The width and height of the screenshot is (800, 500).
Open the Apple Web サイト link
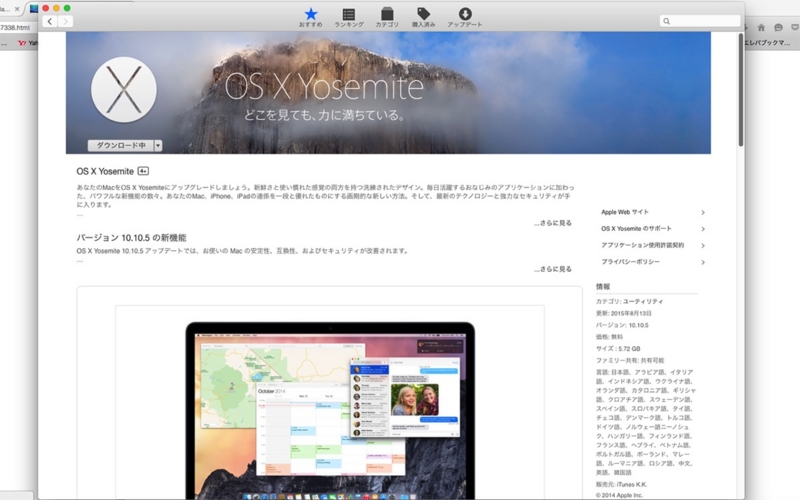pos(625,212)
